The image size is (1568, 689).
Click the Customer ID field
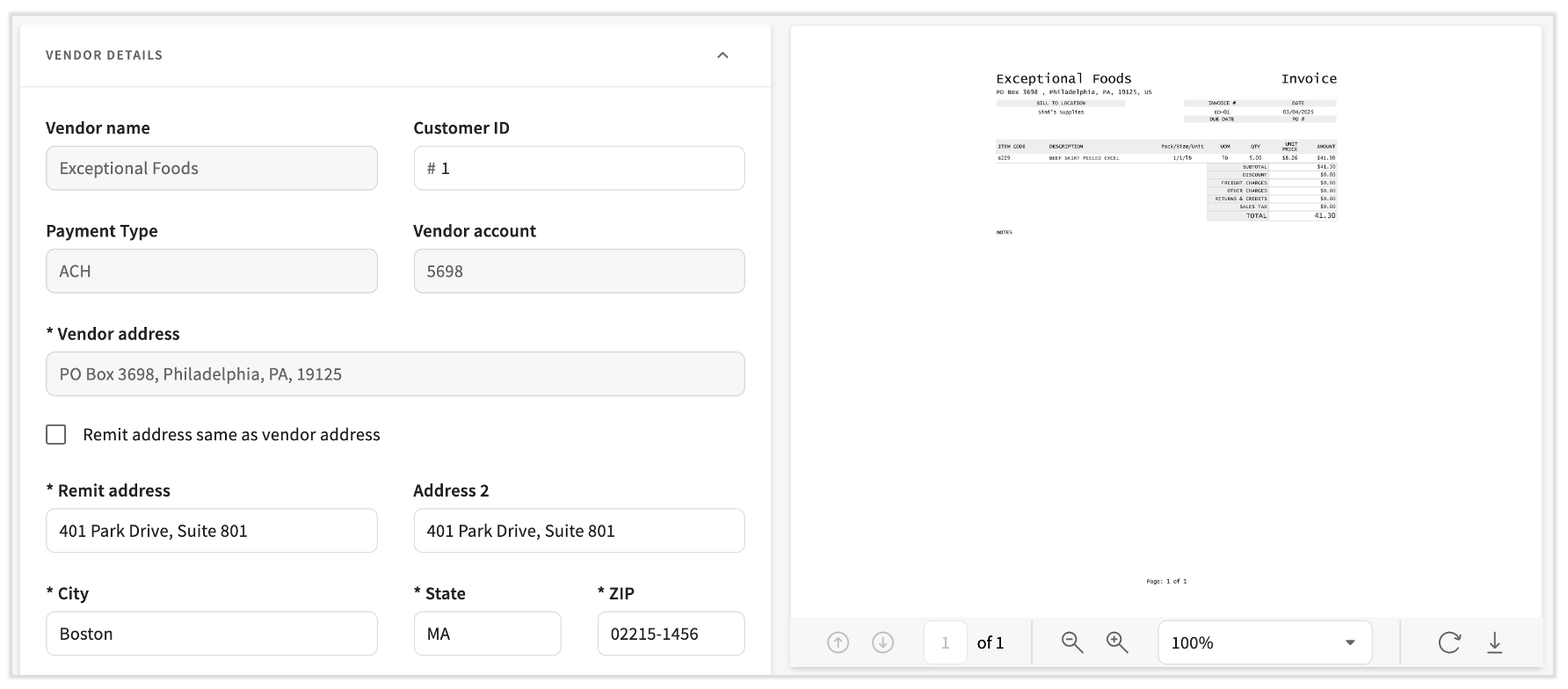tap(578, 168)
